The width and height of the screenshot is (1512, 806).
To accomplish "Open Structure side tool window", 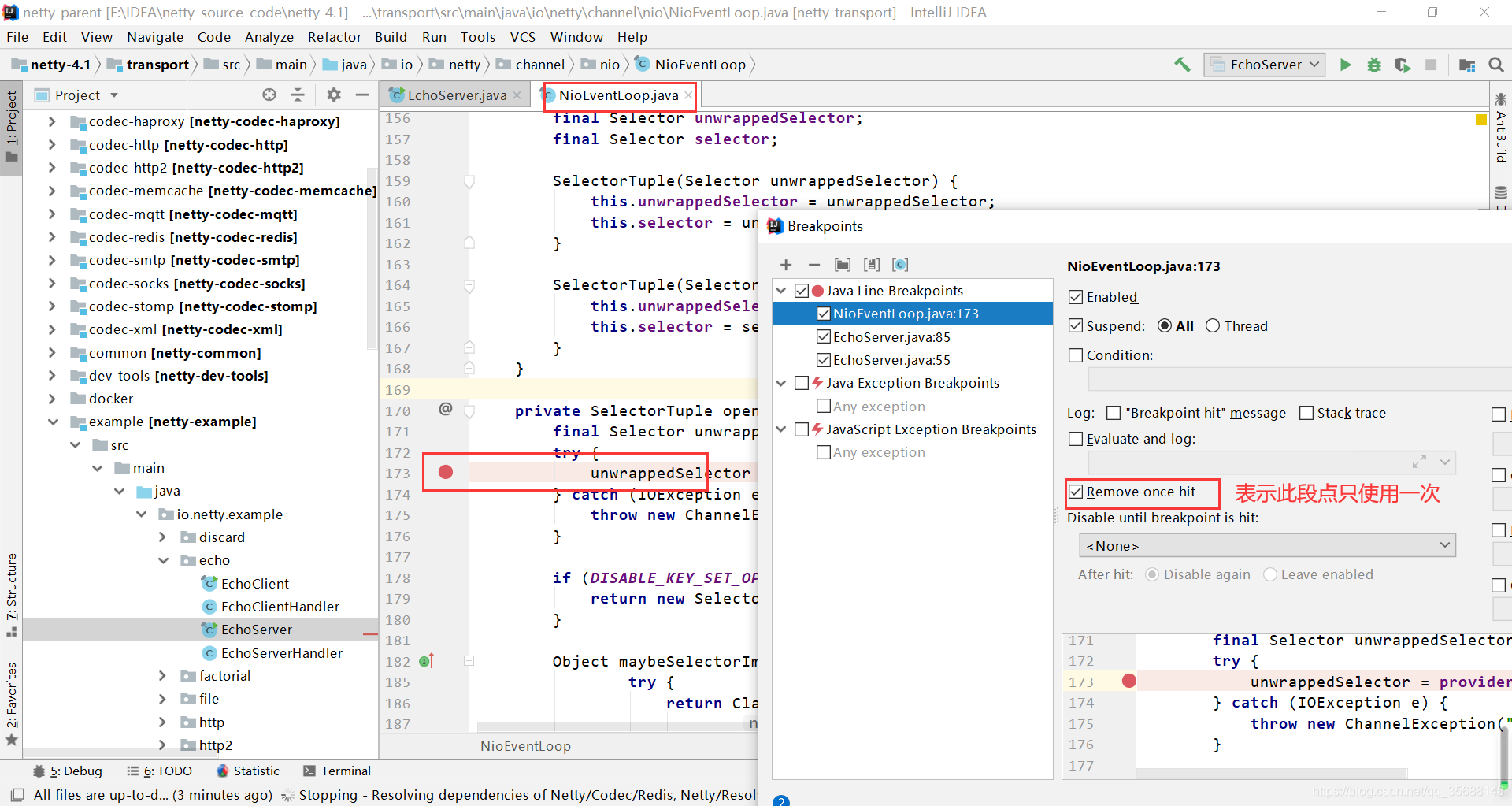I will pyautogui.click(x=12, y=594).
